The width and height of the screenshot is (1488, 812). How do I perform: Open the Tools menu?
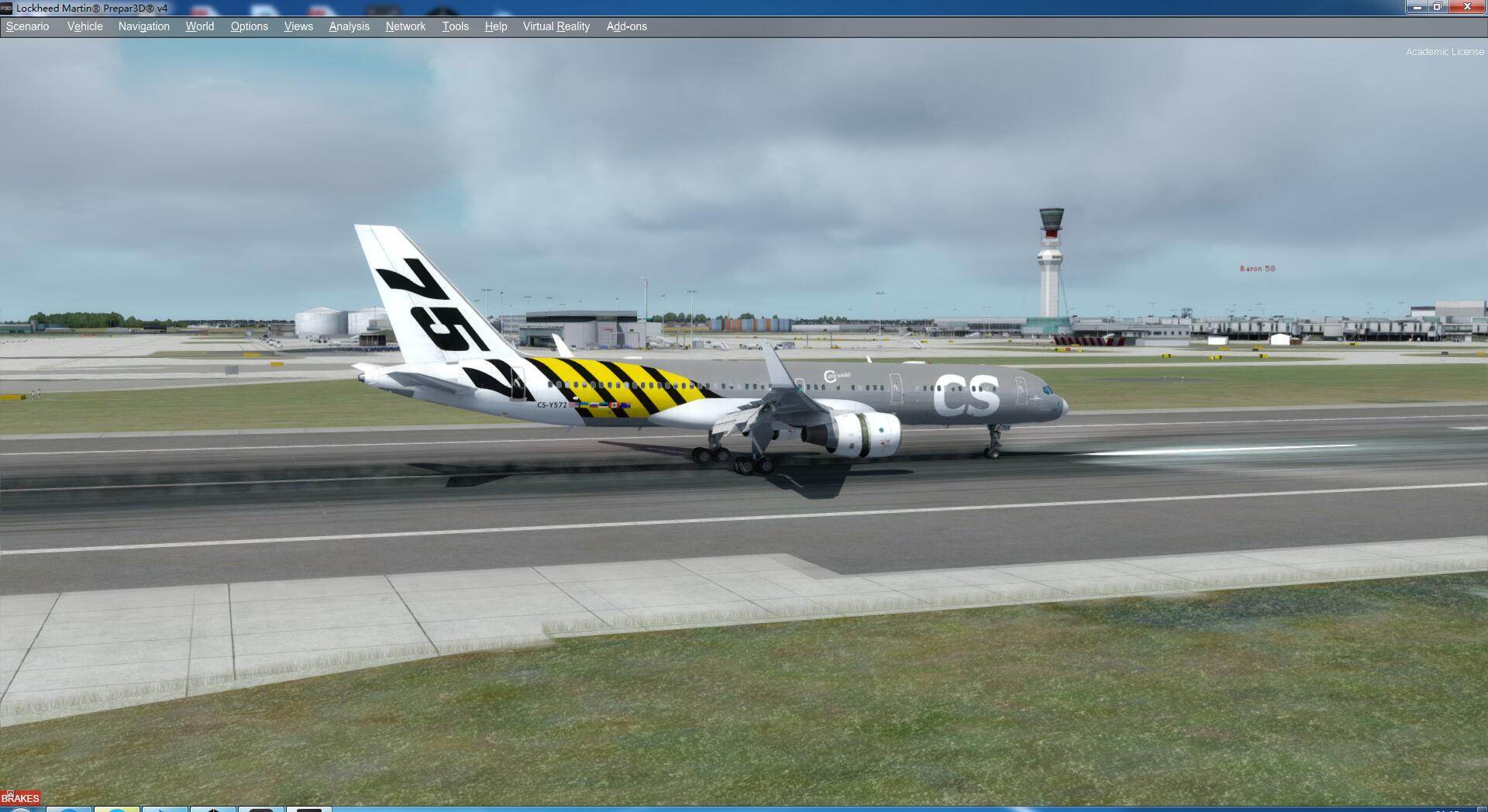(x=456, y=26)
